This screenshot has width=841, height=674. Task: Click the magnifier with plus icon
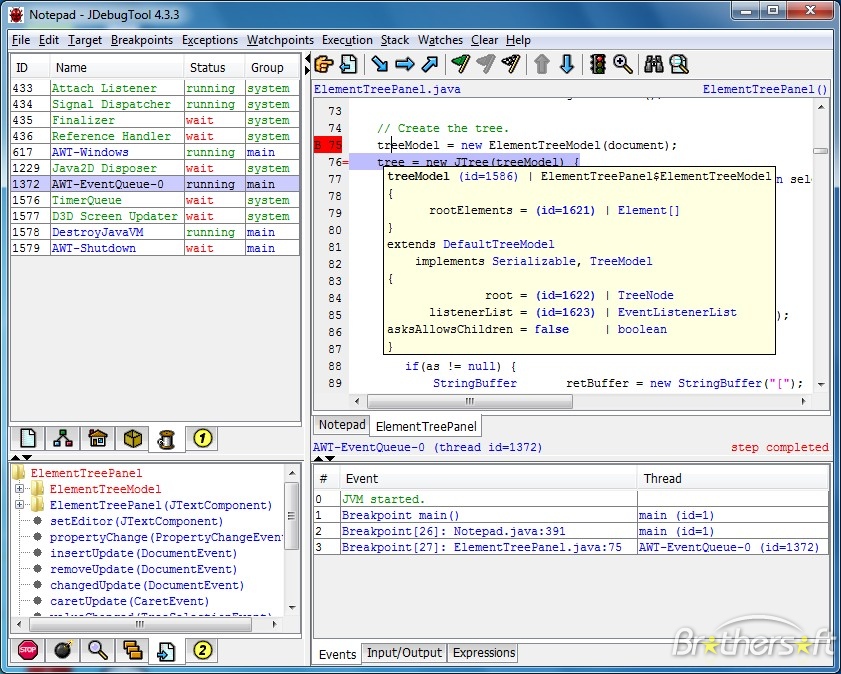tap(623, 64)
